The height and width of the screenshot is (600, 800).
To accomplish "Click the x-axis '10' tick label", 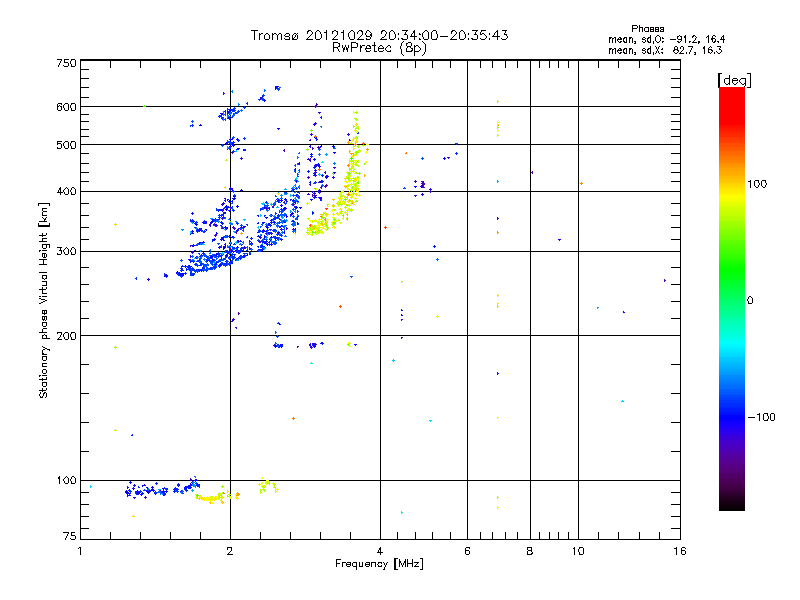I will click(x=578, y=551).
